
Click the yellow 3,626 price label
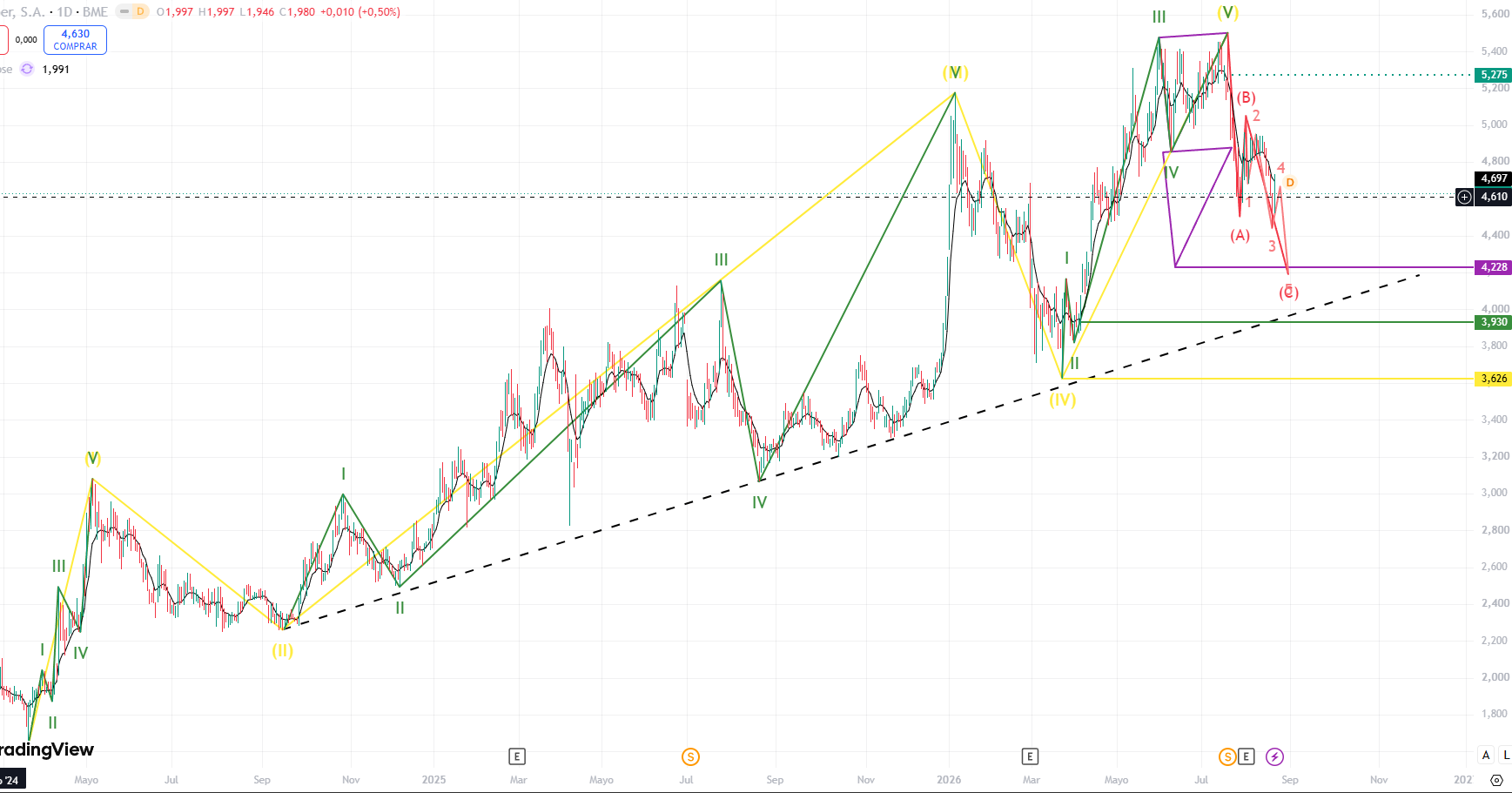tap(1494, 379)
